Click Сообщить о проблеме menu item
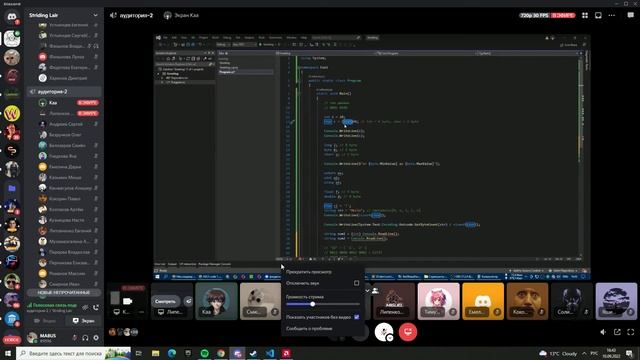 pos(322,329)
